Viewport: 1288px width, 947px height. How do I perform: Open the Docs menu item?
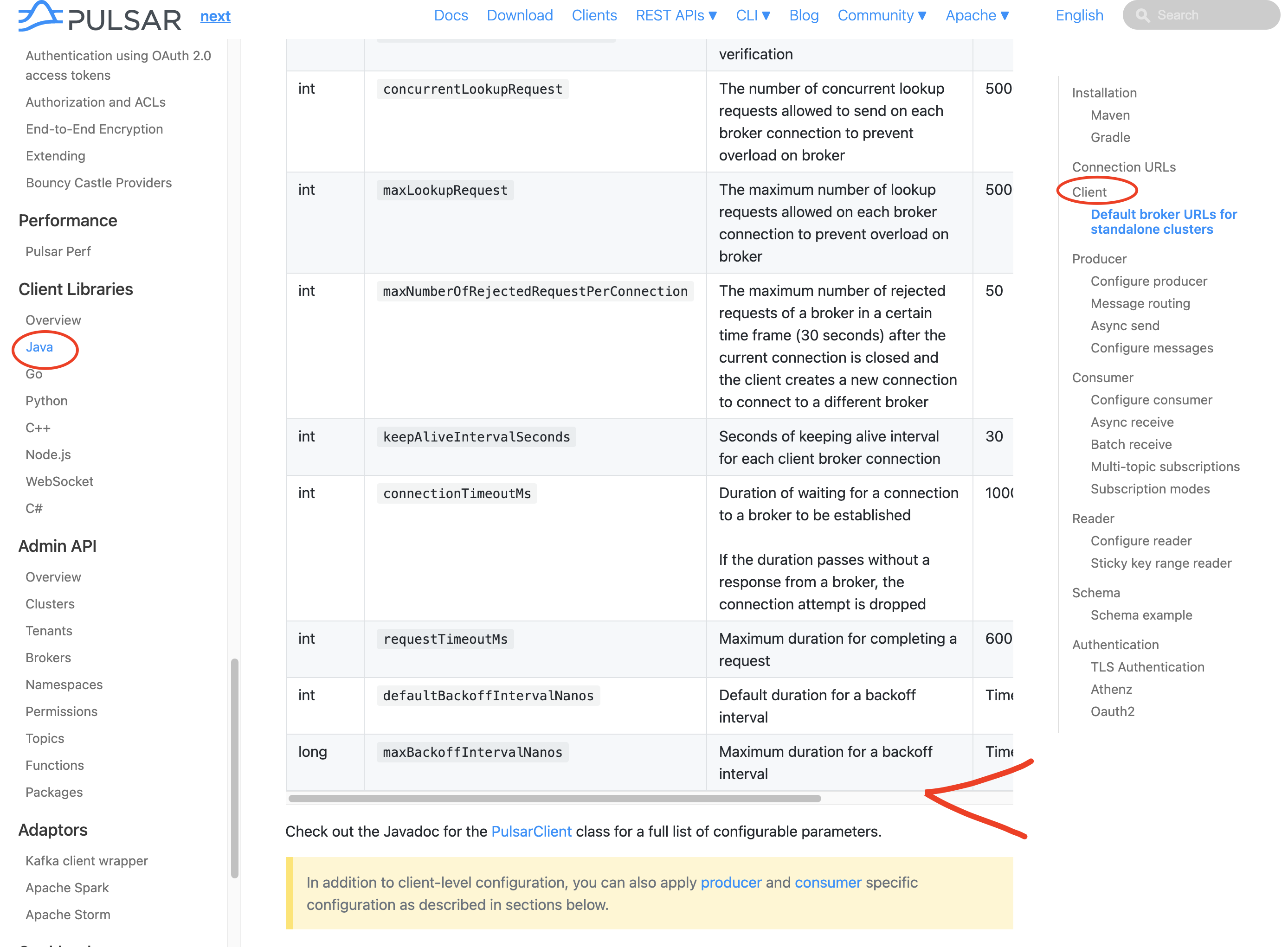pyautogui.click(x=451, y=15)
